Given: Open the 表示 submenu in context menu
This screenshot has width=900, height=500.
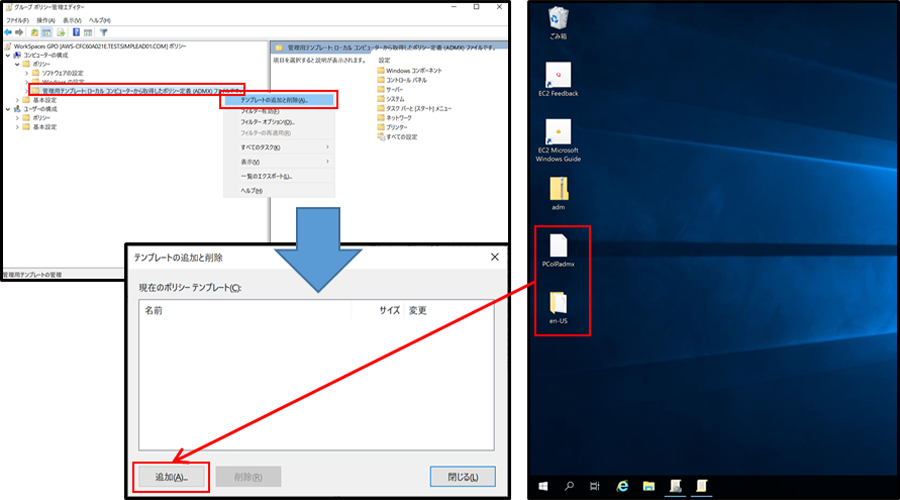Looking at the screenshot, I should [279, 162].
